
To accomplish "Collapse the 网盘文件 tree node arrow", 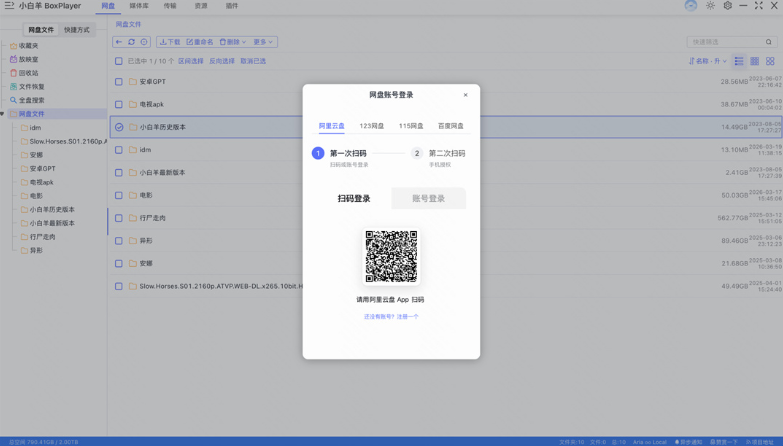I will click(x=2, y=114).
